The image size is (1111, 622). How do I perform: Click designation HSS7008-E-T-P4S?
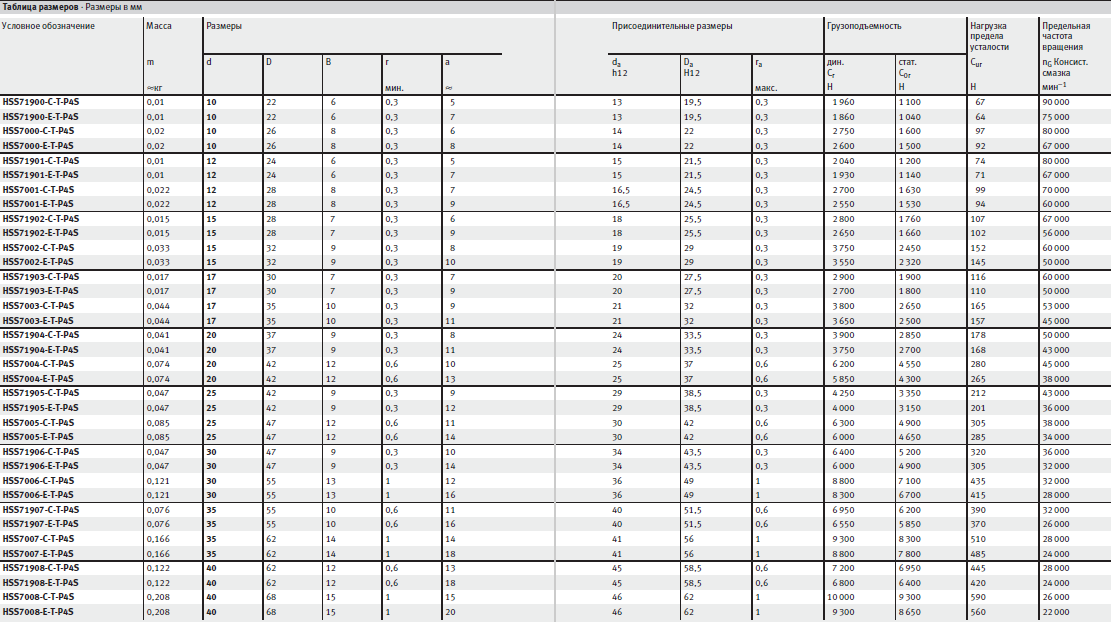tap(38, 612)
